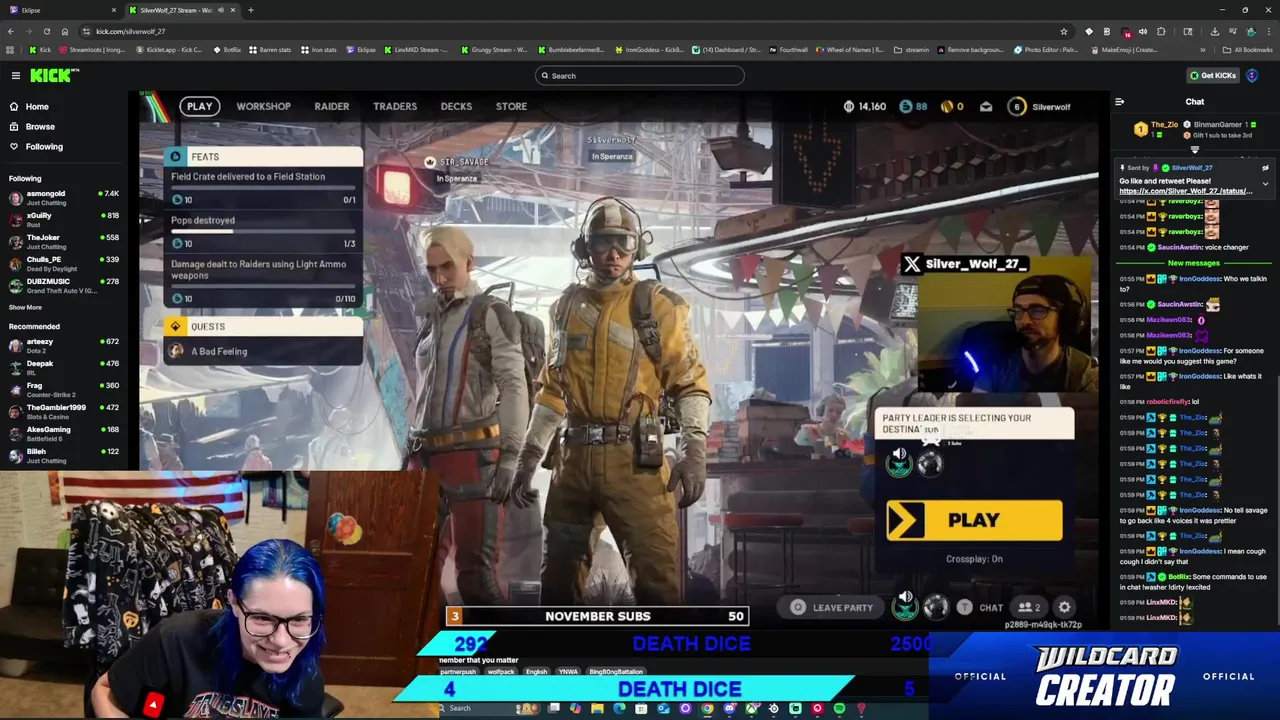Image resolution: width=1280 pixels, height=720 pixels.
Task: Click partnerpush stream tag
Action: (458, 672)
